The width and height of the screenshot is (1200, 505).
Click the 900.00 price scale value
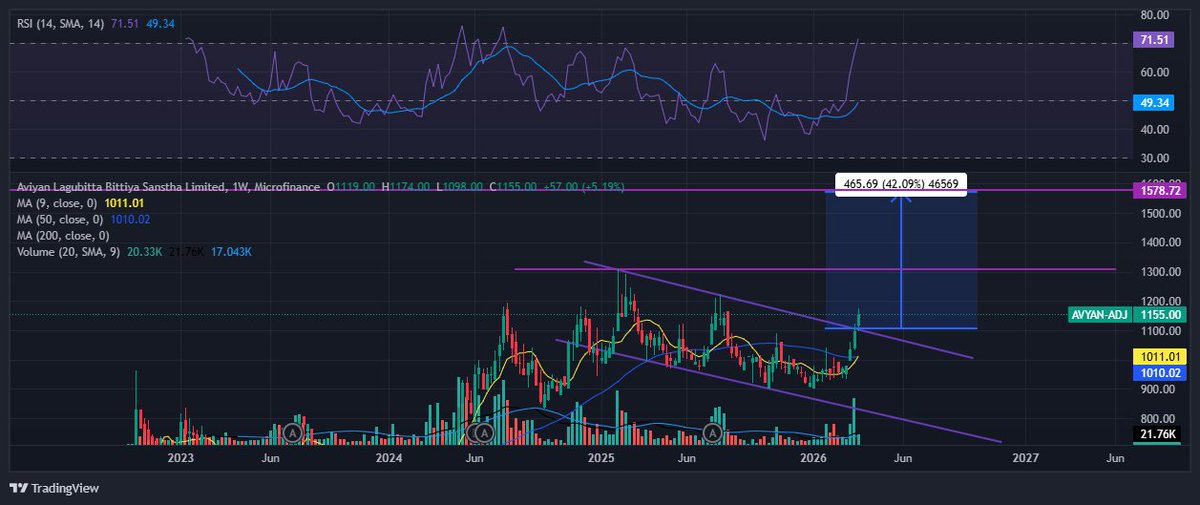[1158, 390]
